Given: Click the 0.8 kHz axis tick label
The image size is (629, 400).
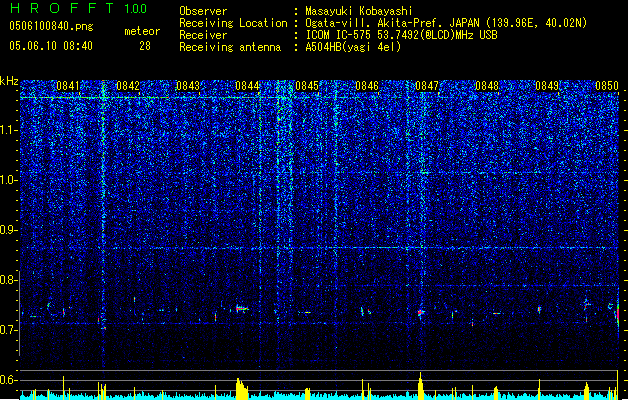Looking at the screenshot, I should click(9, 280).
